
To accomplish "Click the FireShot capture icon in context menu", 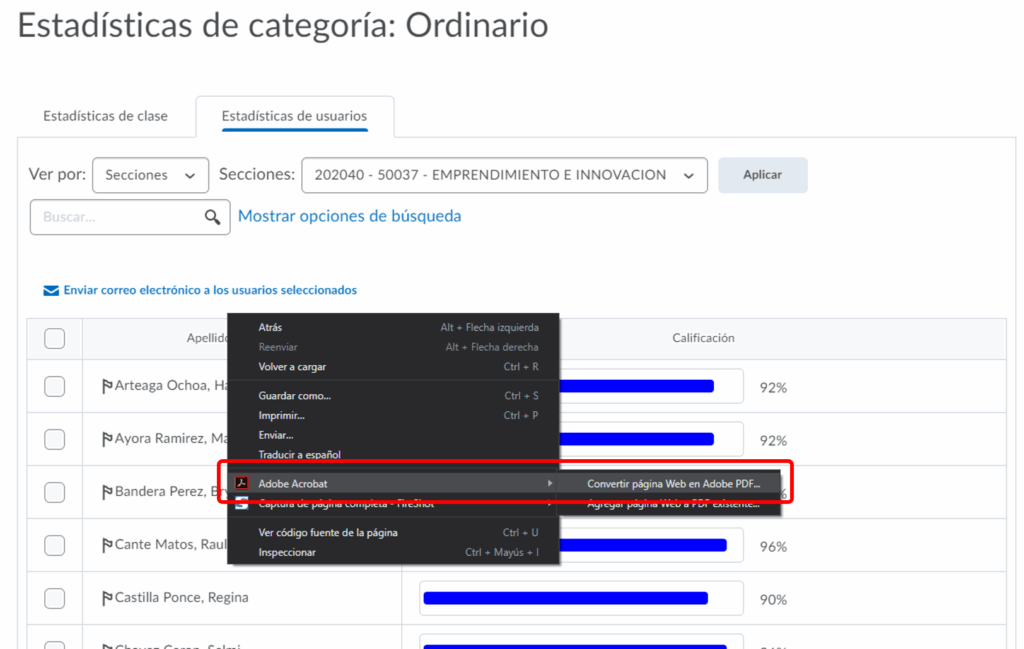I will click(x=241, y=504).
